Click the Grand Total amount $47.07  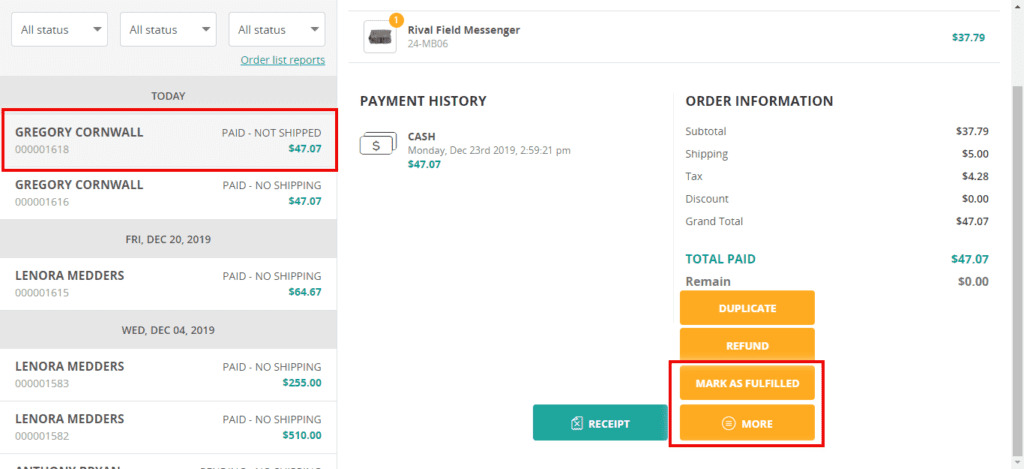[x=972, y=221]
